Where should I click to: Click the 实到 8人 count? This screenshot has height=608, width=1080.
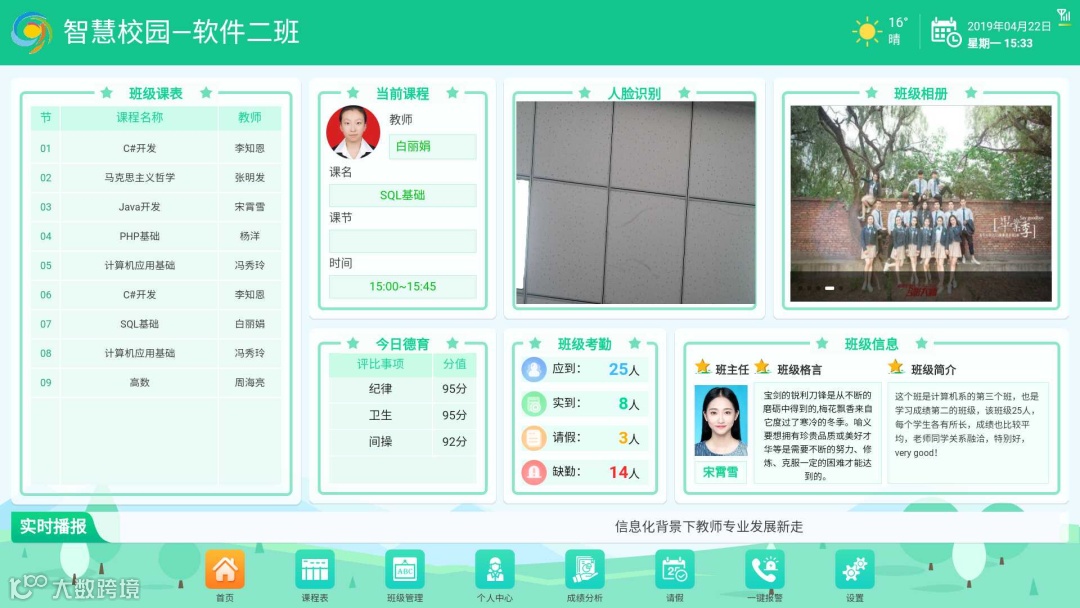(629, 404)
